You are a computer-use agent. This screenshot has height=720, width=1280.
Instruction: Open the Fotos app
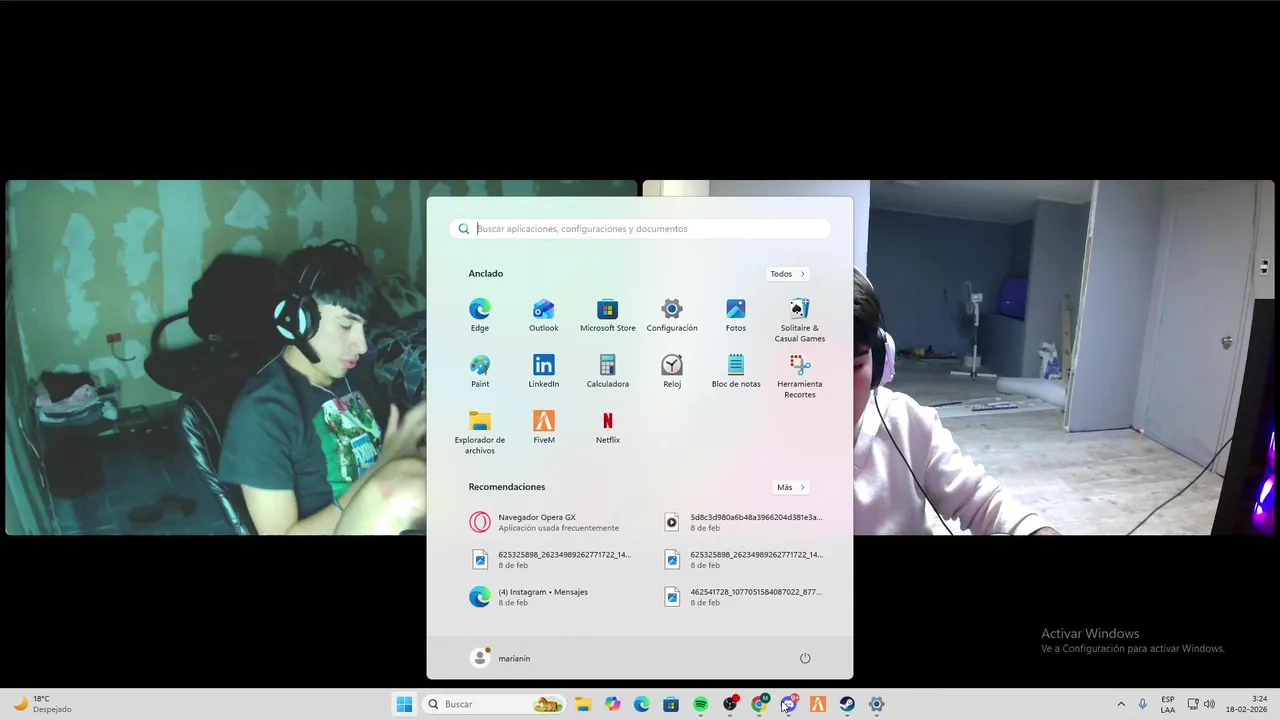tap(736, 314)
